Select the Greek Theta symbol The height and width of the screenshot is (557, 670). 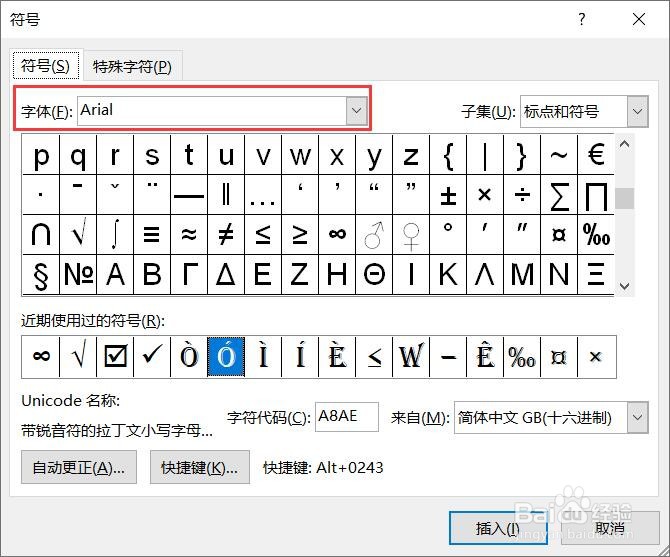[374, 275]
